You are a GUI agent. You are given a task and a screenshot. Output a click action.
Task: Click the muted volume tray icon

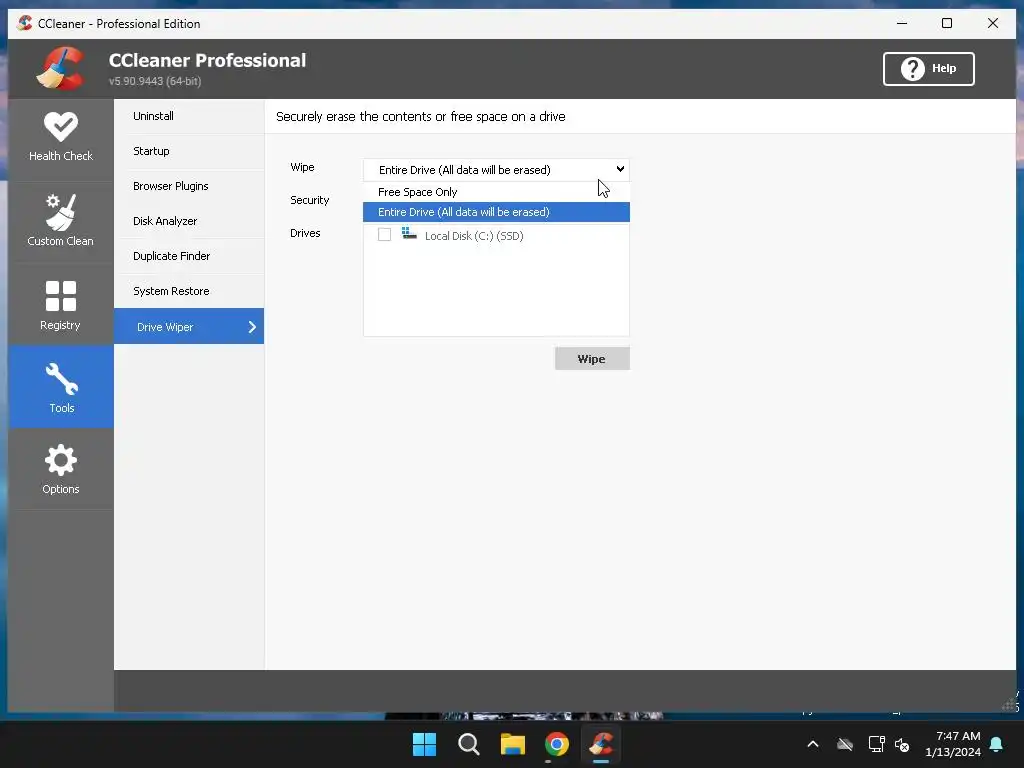(x=902, y=744)
